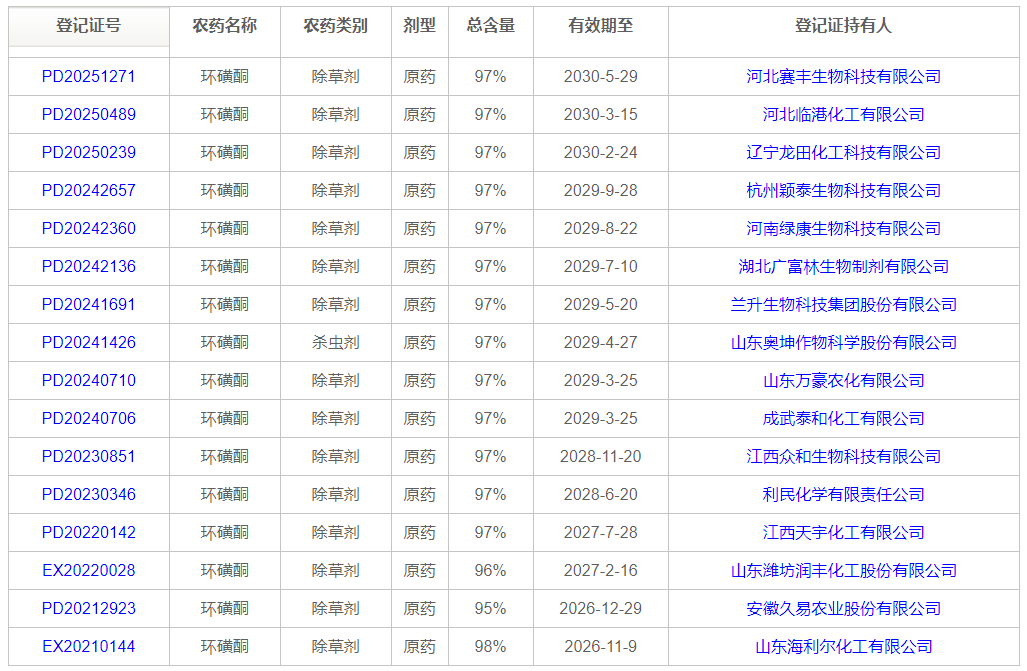Open registration PD20250239 link
This screenshot has width=1027, height=671.
click(88, 153)
